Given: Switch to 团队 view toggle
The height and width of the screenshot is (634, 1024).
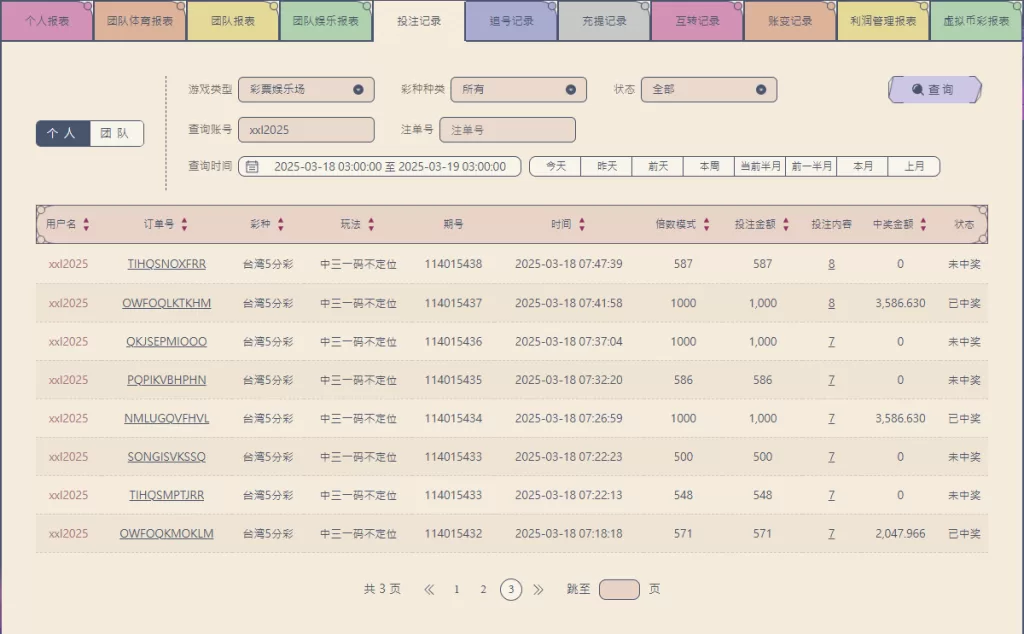Looking at the screenshot, I should (116, 133).
